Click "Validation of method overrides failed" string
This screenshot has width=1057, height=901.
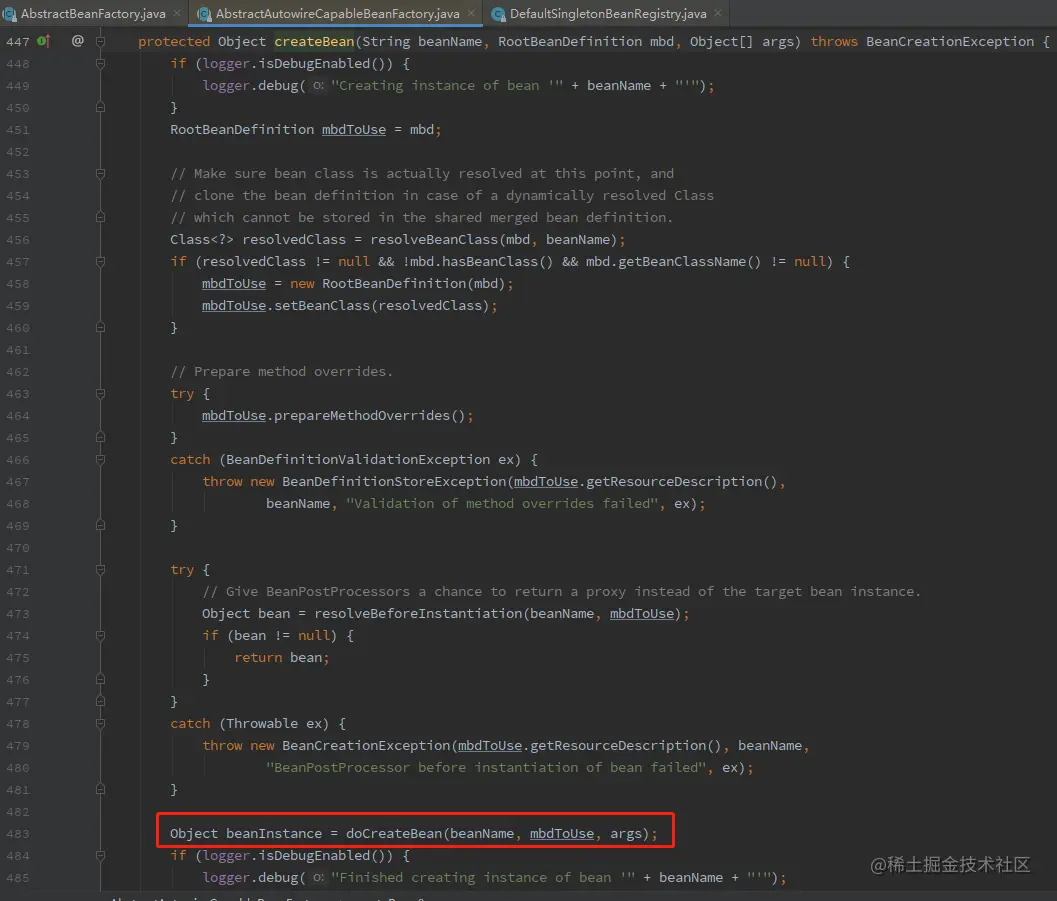point(502,504)
